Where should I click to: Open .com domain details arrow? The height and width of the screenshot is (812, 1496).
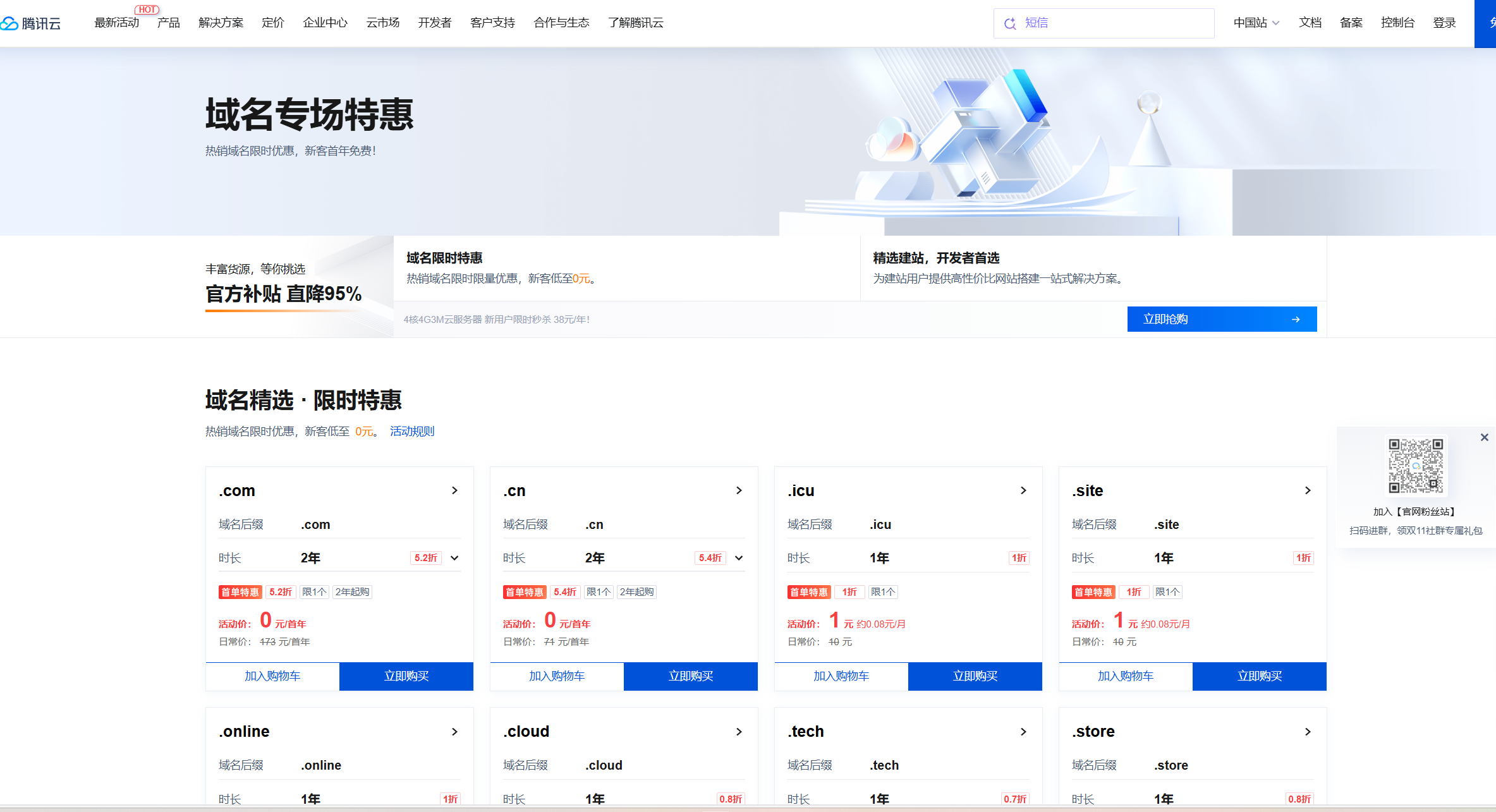tap(454, 490)
